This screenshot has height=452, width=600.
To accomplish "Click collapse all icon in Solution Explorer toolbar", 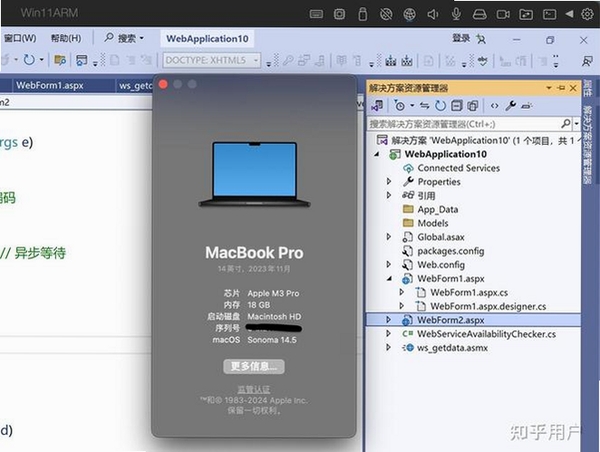I will click(457, 106).
